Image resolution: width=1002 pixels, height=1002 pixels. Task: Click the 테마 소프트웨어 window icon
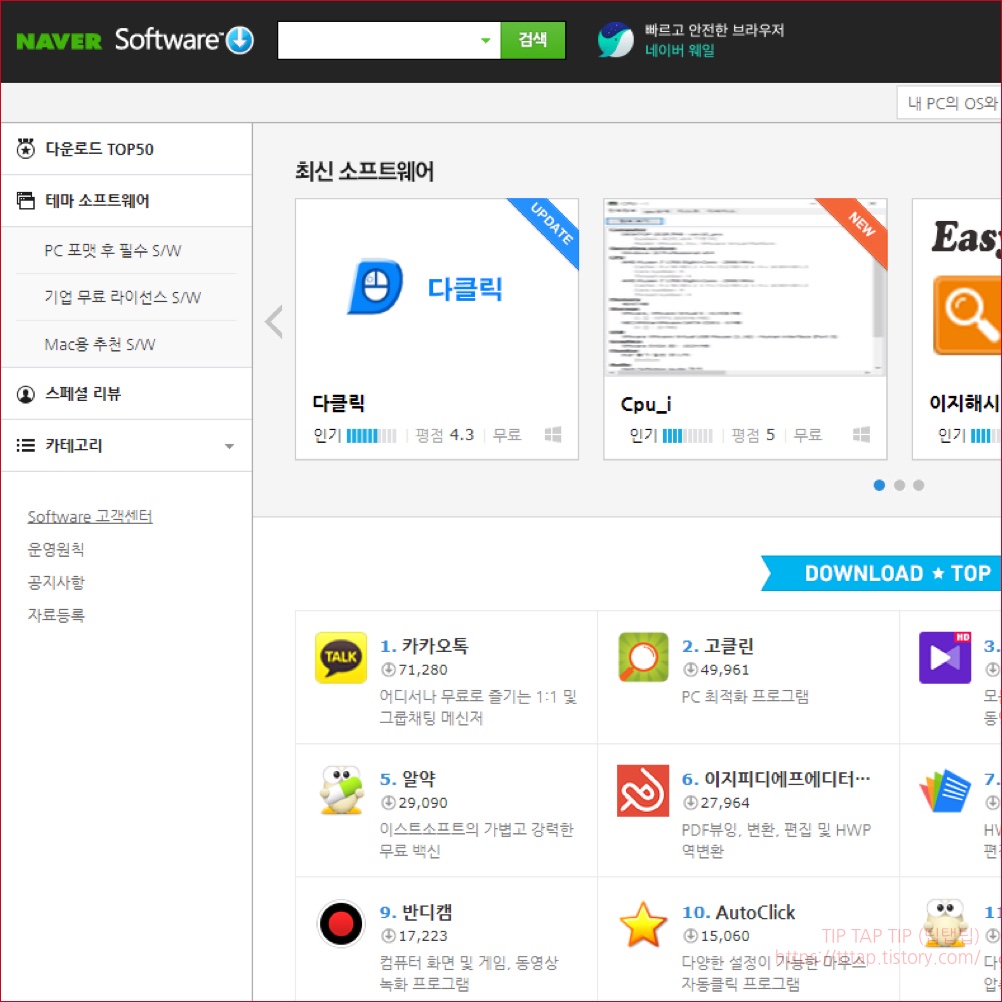click(x=26, y=200)
